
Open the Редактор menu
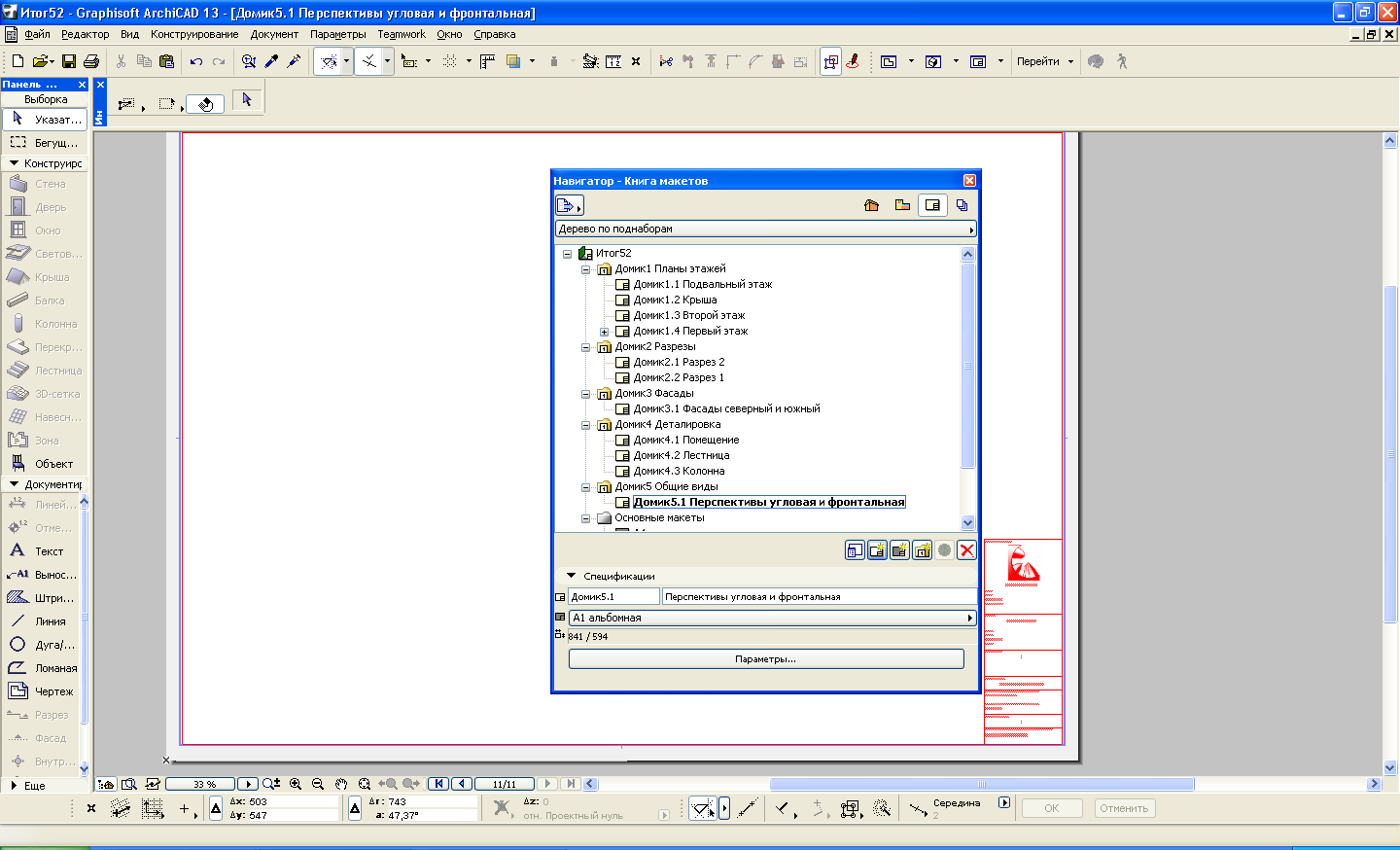pyautogui.click(x=86, y=34)
